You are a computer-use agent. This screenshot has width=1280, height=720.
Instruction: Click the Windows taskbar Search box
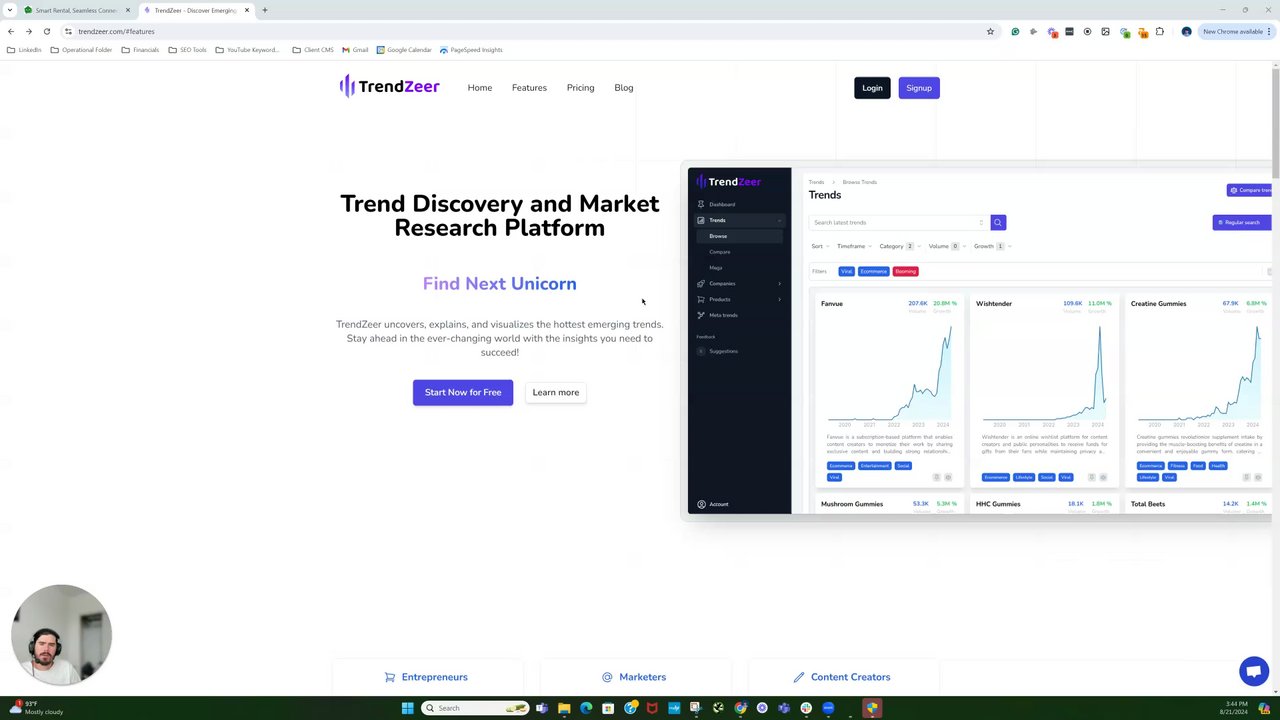coord(475,708)
